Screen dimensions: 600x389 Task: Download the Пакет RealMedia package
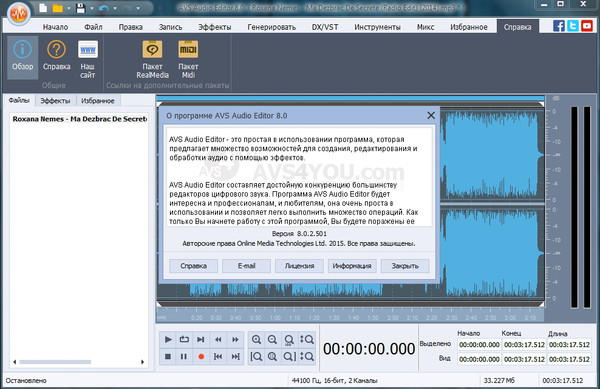tap(152, 58)
